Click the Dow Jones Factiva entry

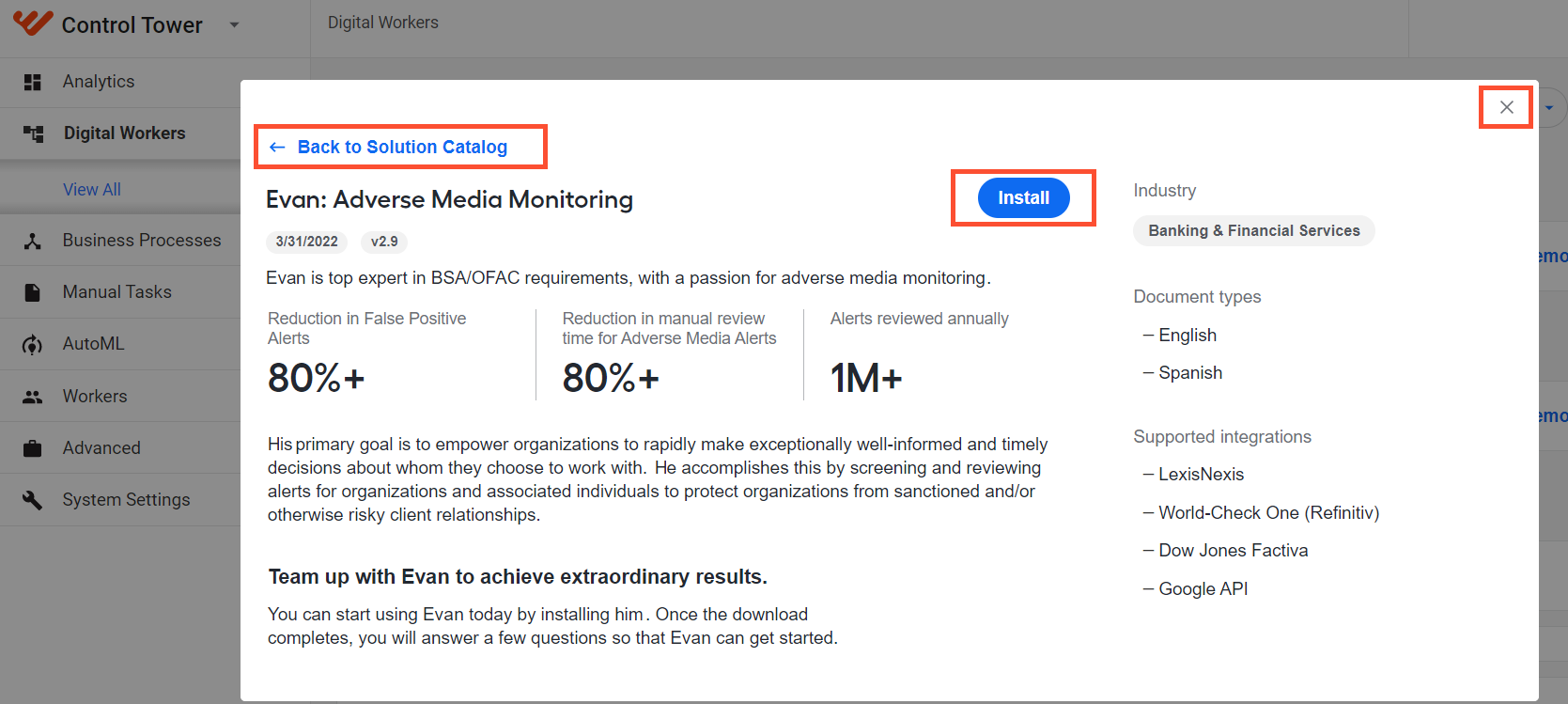pos(1234,551)
